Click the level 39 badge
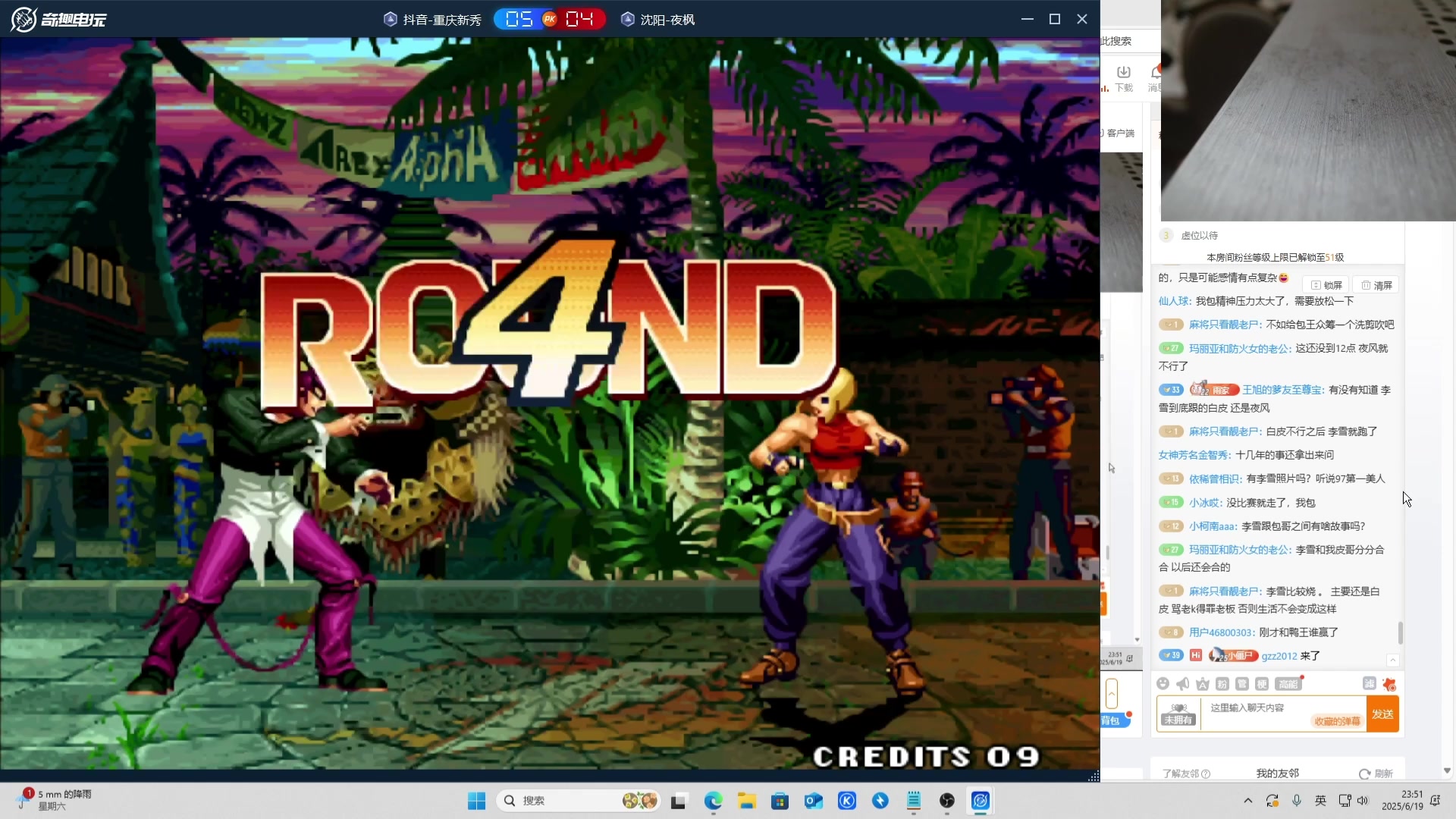 (1171, 655)
